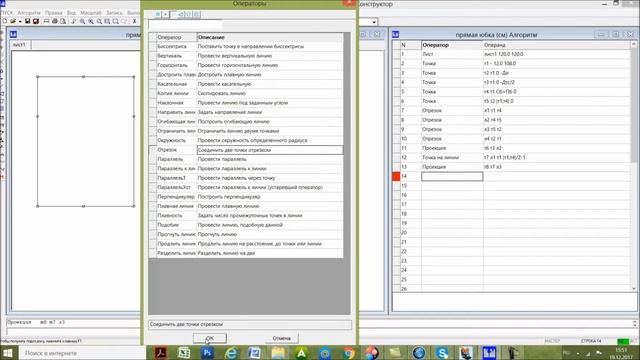Open the Вид menu
Viewport: 640px width, 360px height.
point(71,13)
